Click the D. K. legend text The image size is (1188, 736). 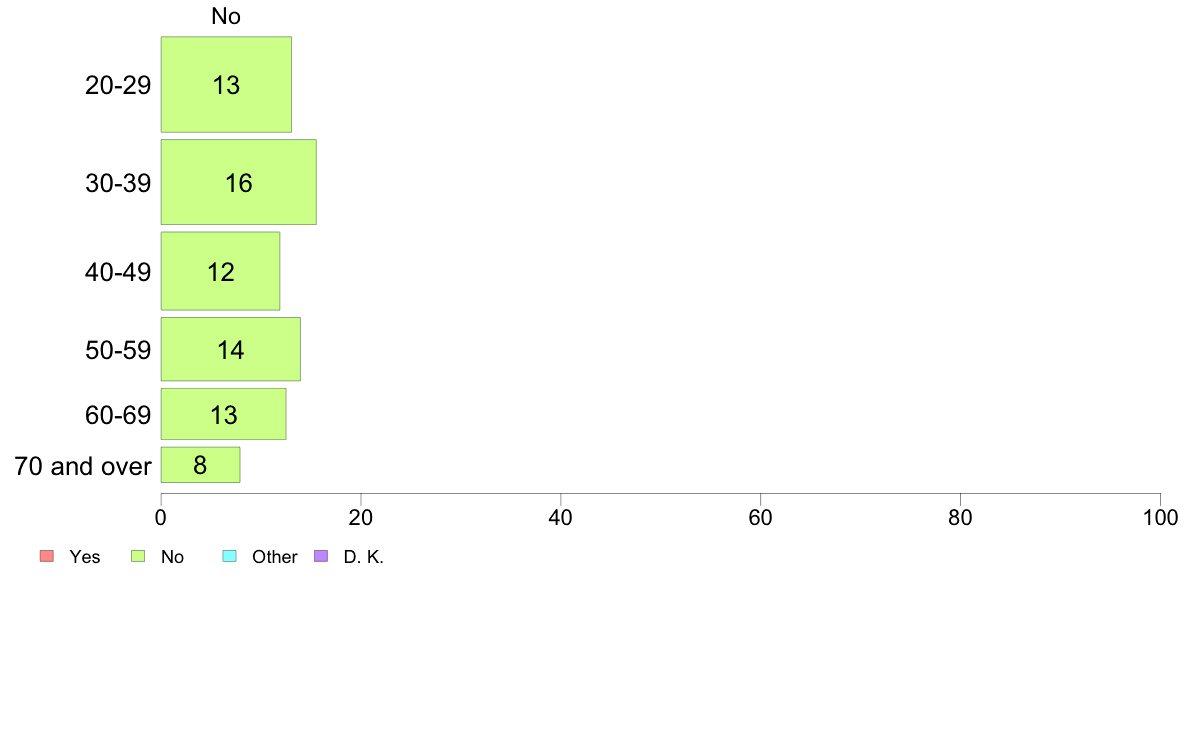(364, 557)
